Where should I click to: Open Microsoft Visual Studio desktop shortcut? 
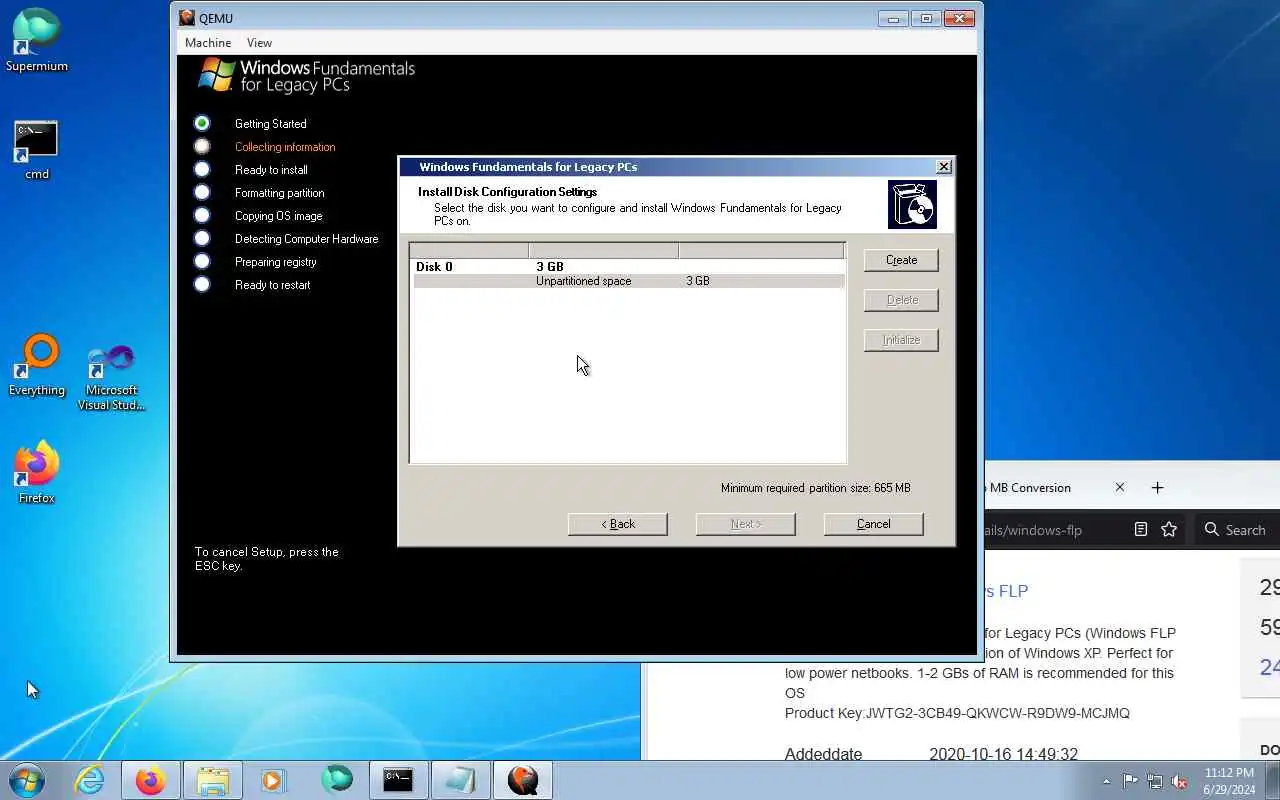pyautogui.click(x=111, y=378)
